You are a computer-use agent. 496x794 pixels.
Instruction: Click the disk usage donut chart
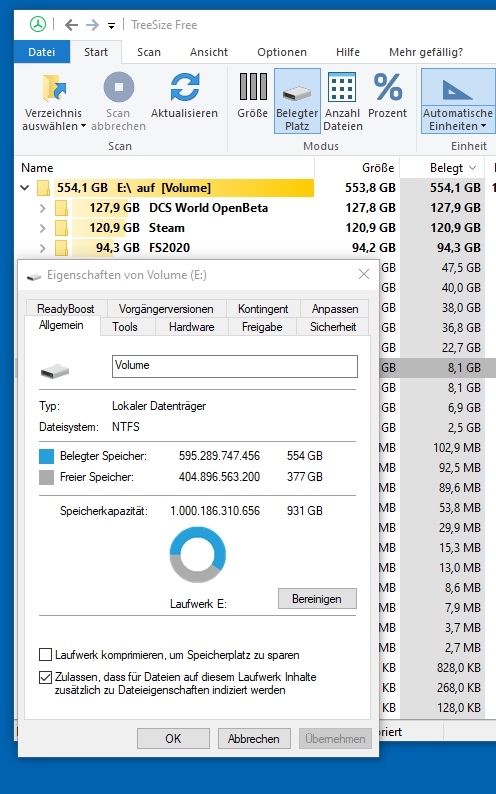tap(197, 554)
